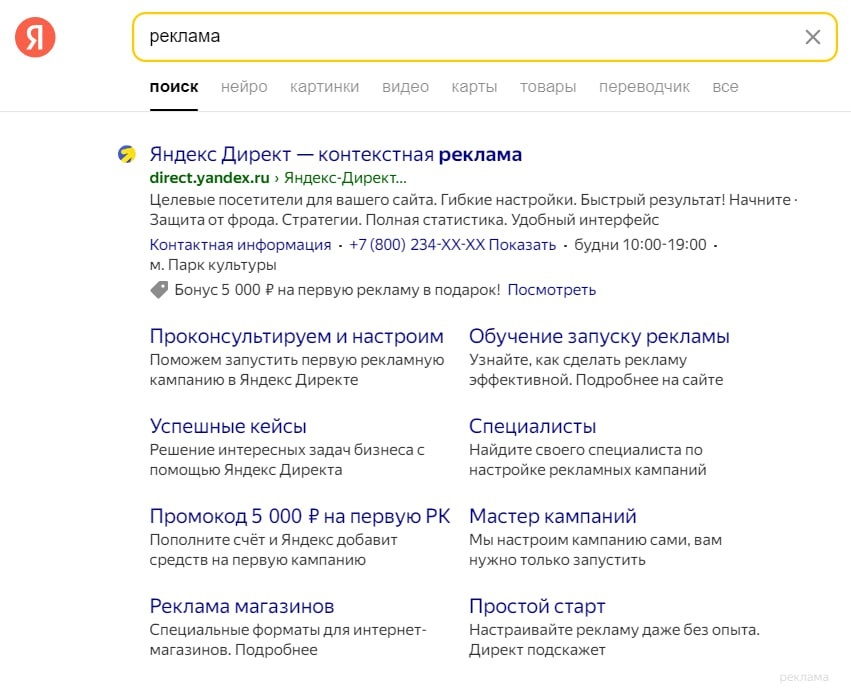Open the 'Контактная информация' link
Screen dimensions: 851x700
tap(240, 245)
